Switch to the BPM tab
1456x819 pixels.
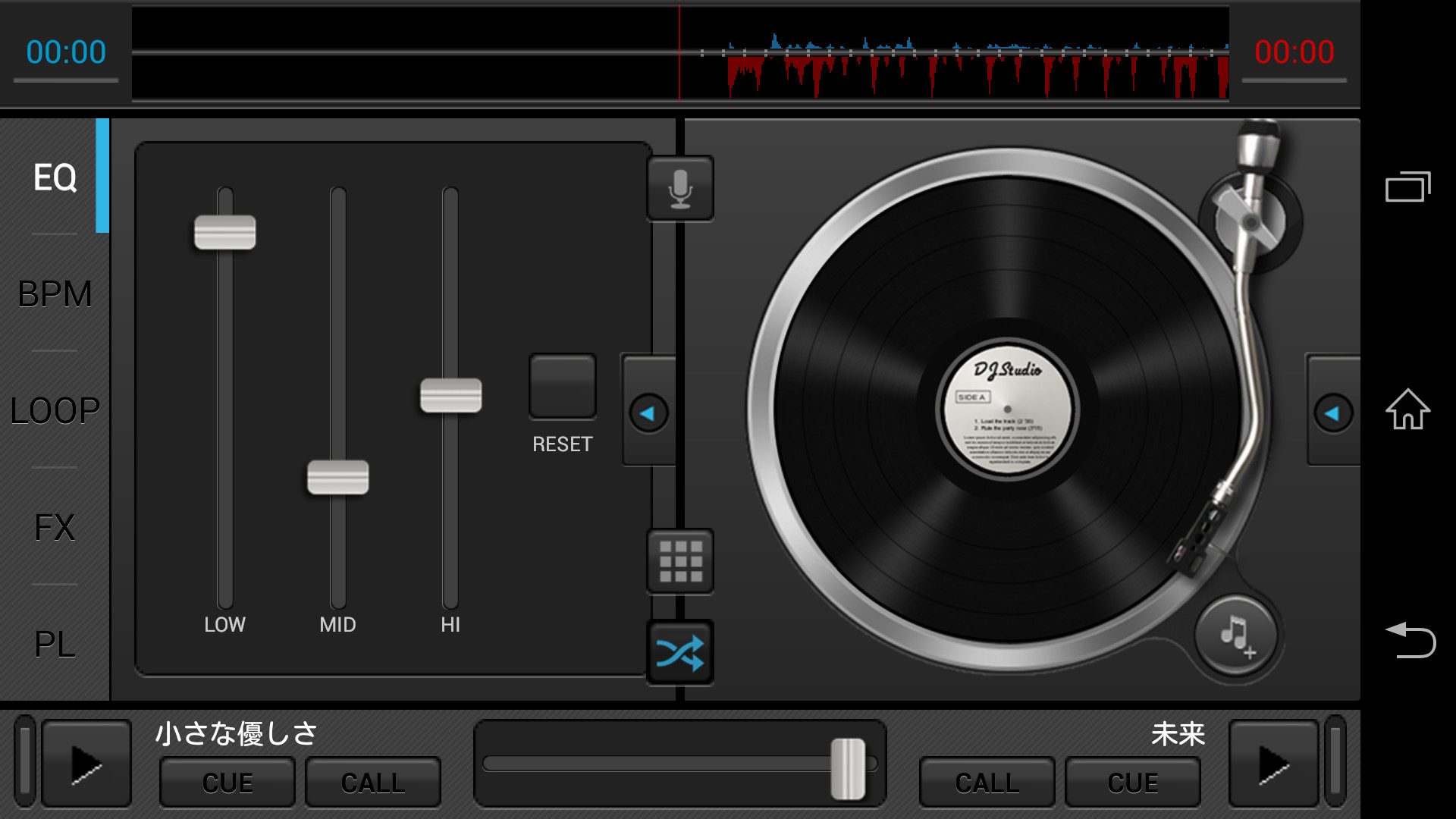(x=55, y=294)
